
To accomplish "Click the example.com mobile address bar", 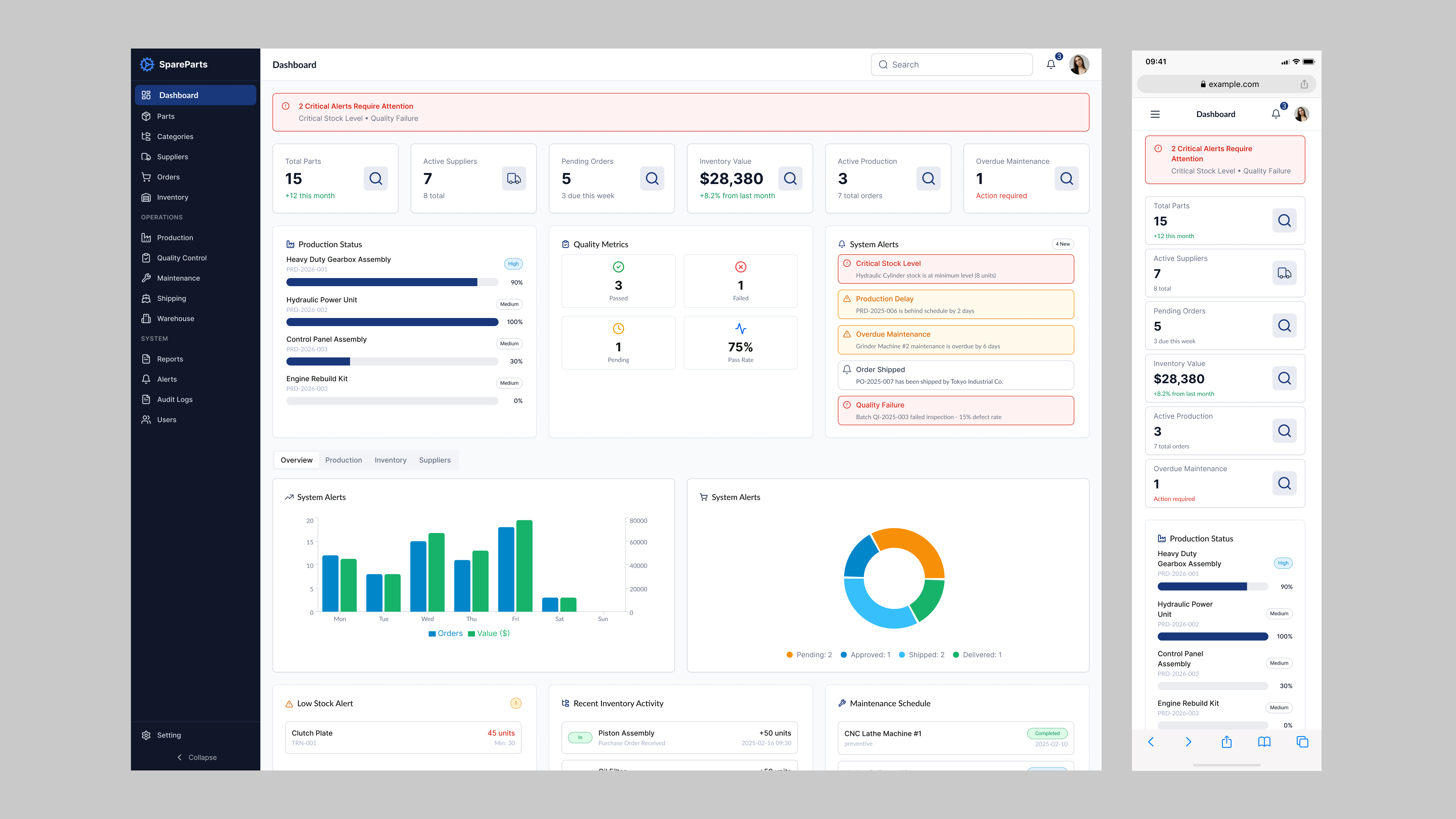I will click(x=1226, y=84).
